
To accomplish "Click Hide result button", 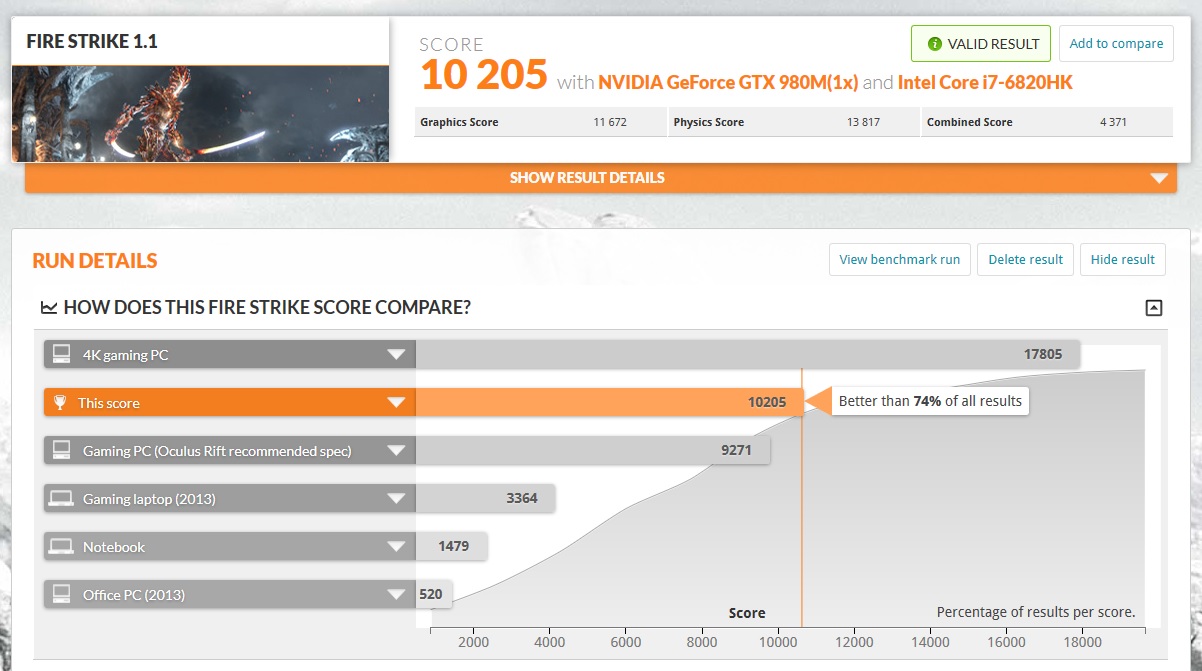I will tap(1123, 259).
